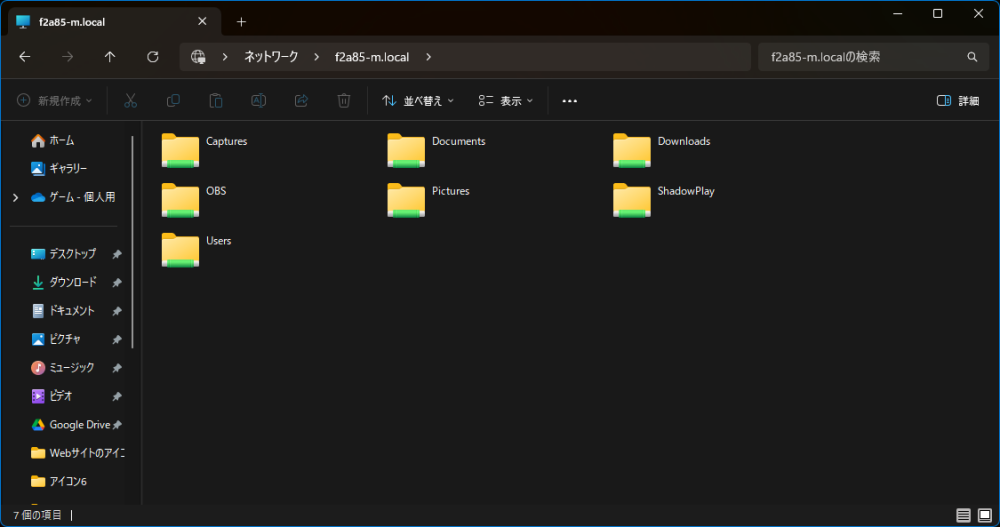Open the 並べ替え sort dropdown
Screen dimensions: 1000x527
(418, 101)
